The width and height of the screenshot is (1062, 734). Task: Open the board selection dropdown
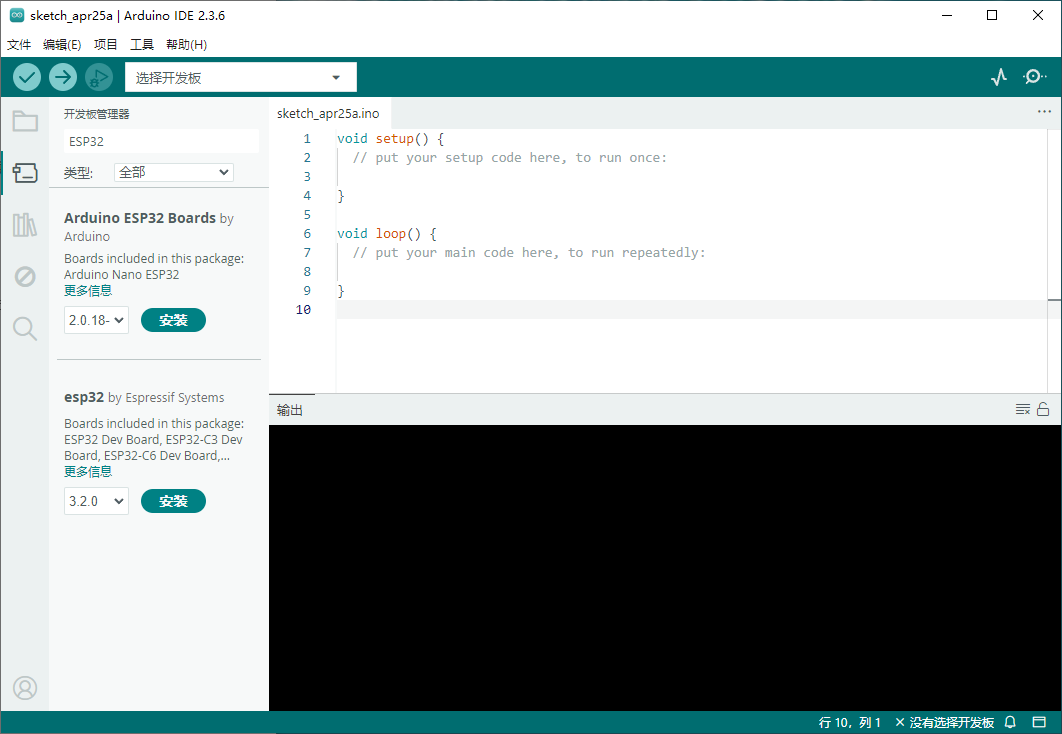240,77
